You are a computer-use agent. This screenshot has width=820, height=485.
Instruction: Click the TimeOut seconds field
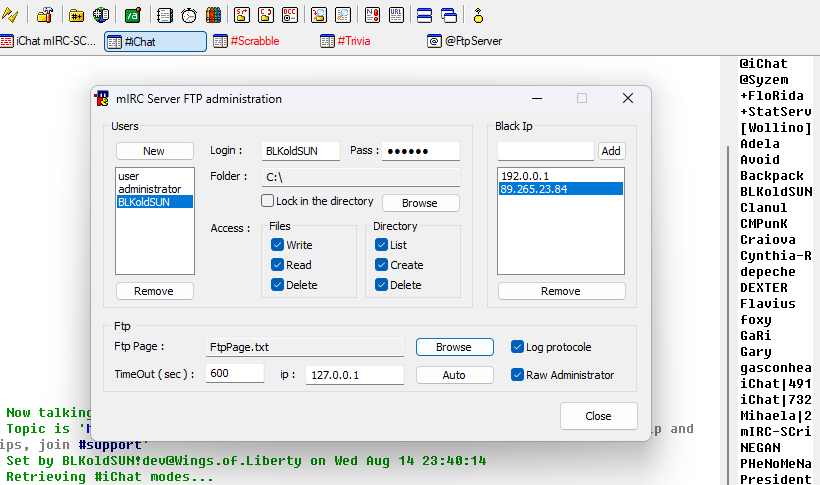coord(235,374)
